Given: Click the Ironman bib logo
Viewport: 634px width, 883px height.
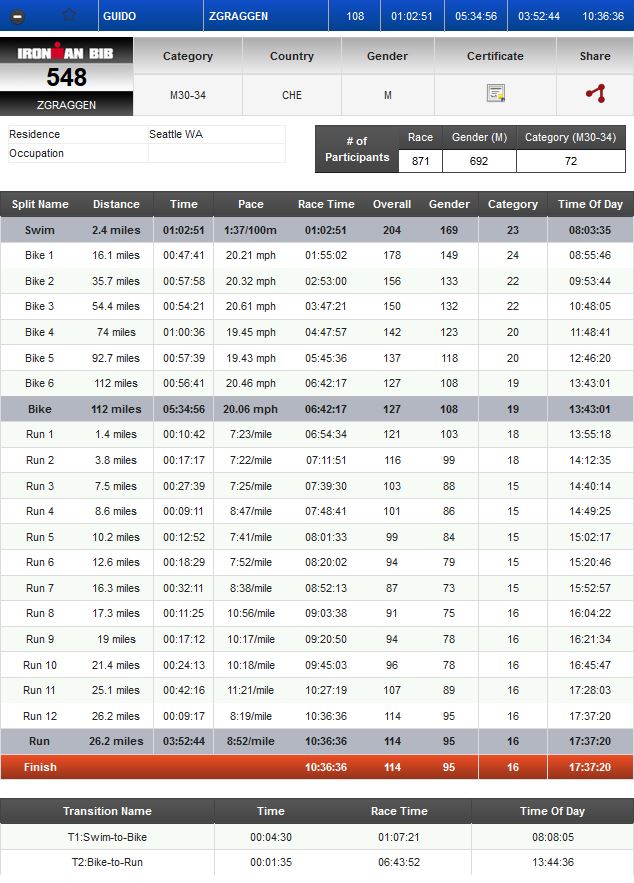Looking at the screenshot, I should coord(67,53).
